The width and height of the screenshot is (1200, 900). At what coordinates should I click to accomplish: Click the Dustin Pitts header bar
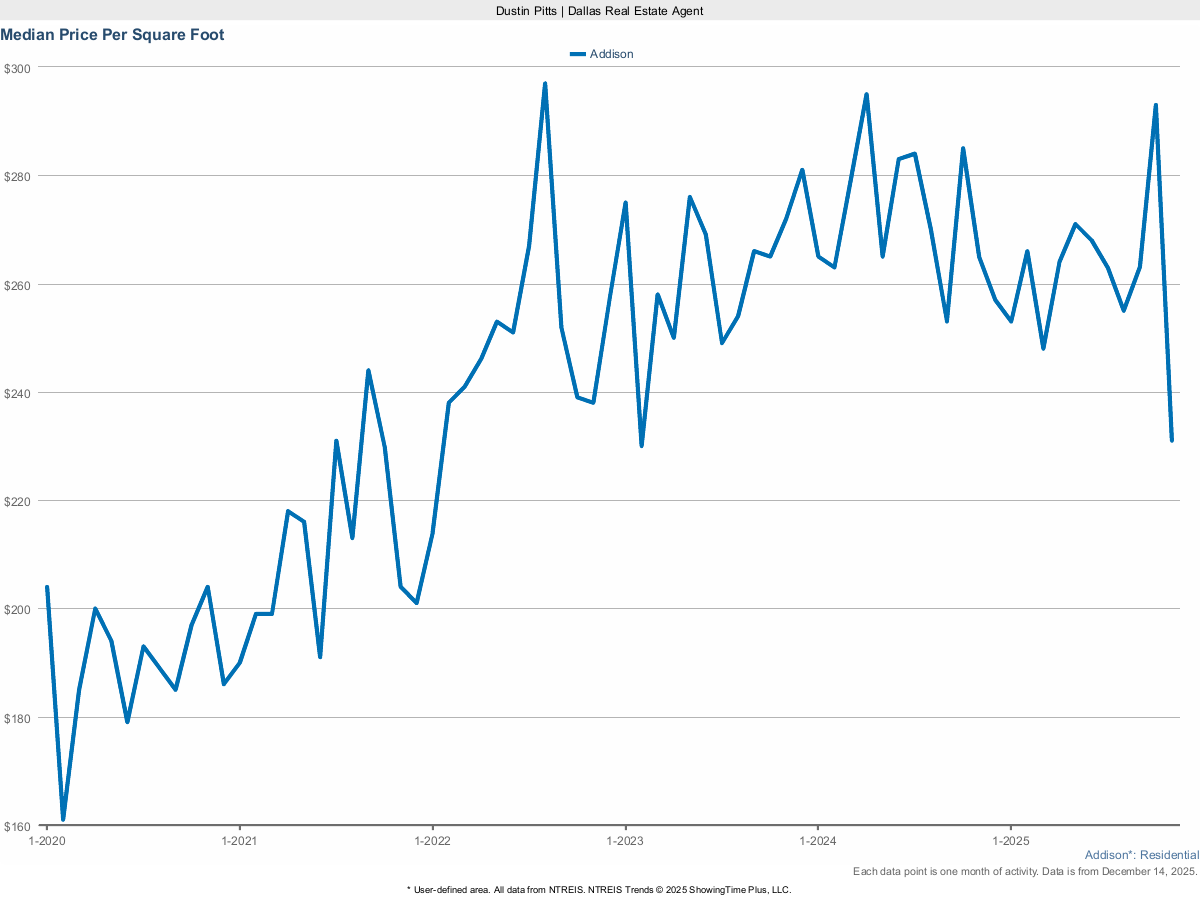coord(599,11)
